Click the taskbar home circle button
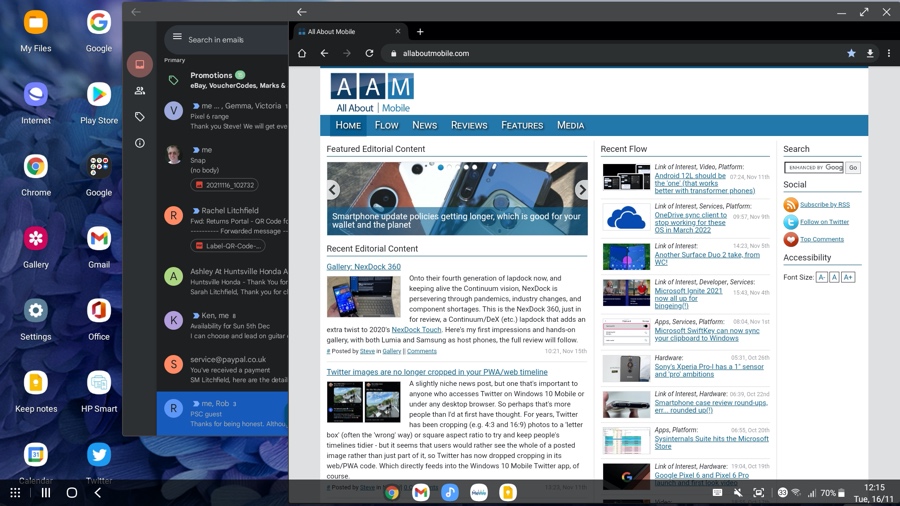900x506 pixels. click(x=72, y=493)
